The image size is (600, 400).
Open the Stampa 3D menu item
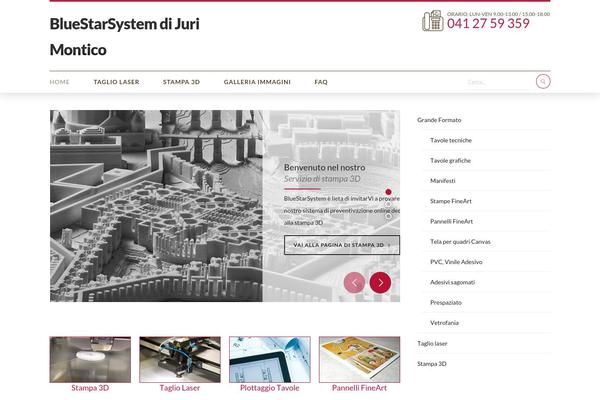(x=181, y=82)
